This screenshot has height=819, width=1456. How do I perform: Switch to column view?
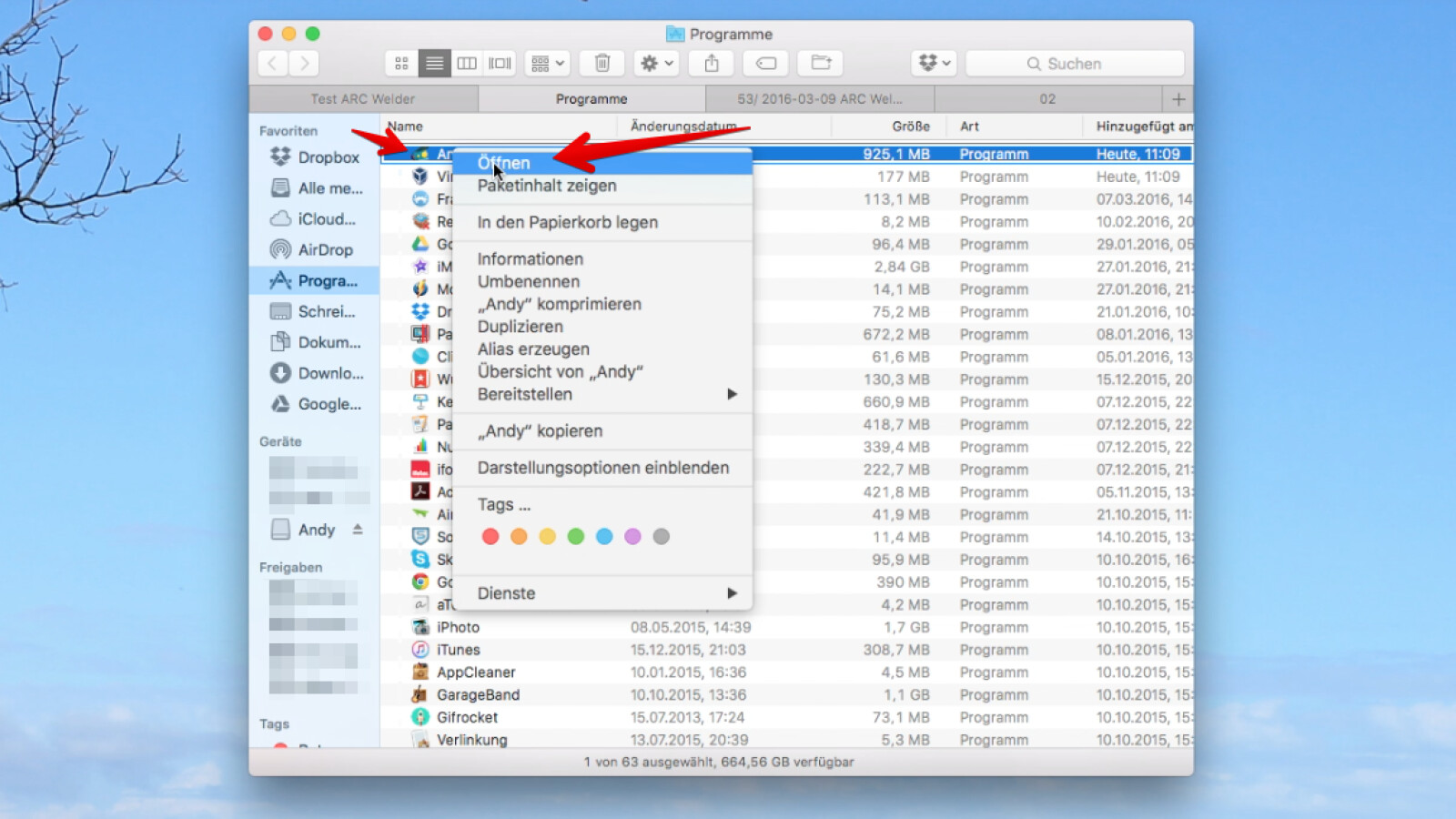467,63
